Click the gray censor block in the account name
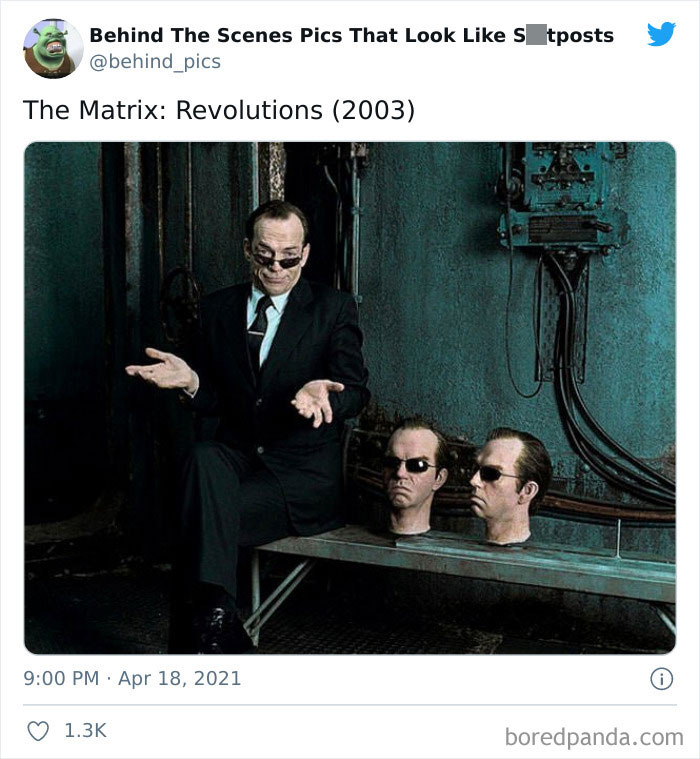The width and height of the screenshot is (700, 759). [536, 36]
